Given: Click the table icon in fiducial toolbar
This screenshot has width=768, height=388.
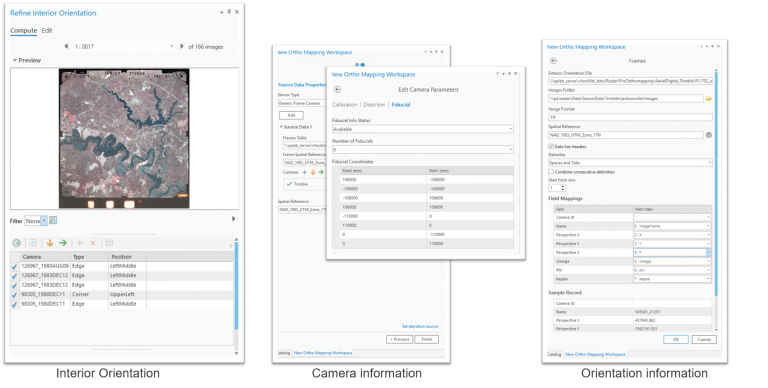Looking at the screenshot, I should point(109,243).
